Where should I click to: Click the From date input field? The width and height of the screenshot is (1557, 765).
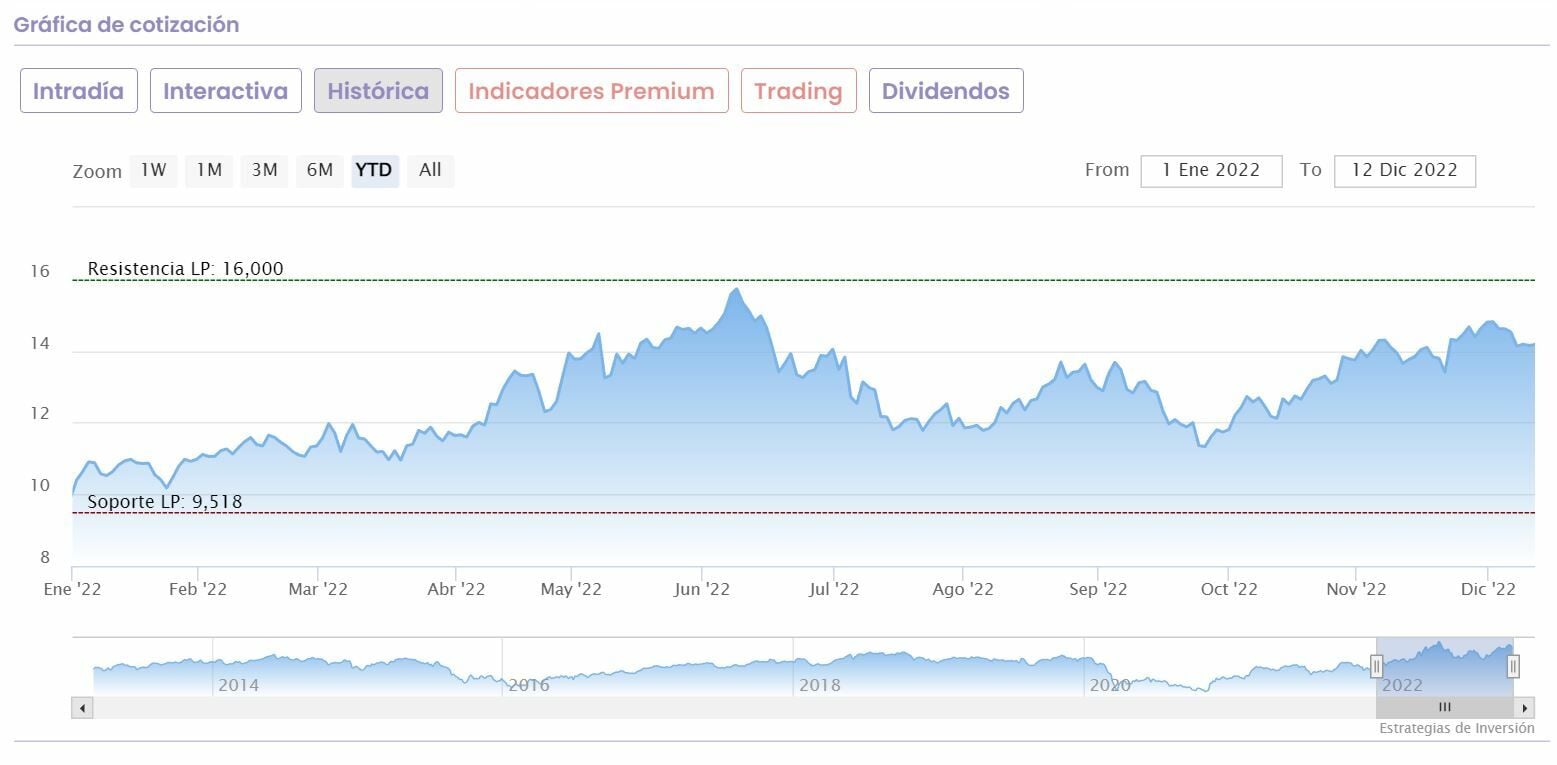pos(1211,170)
